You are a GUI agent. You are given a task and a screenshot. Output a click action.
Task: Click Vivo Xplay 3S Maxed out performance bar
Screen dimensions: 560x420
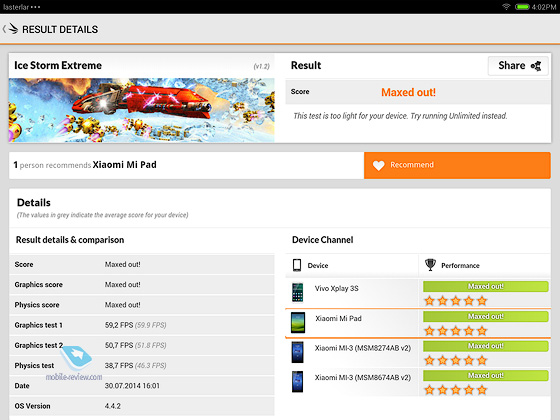[486, 286]
